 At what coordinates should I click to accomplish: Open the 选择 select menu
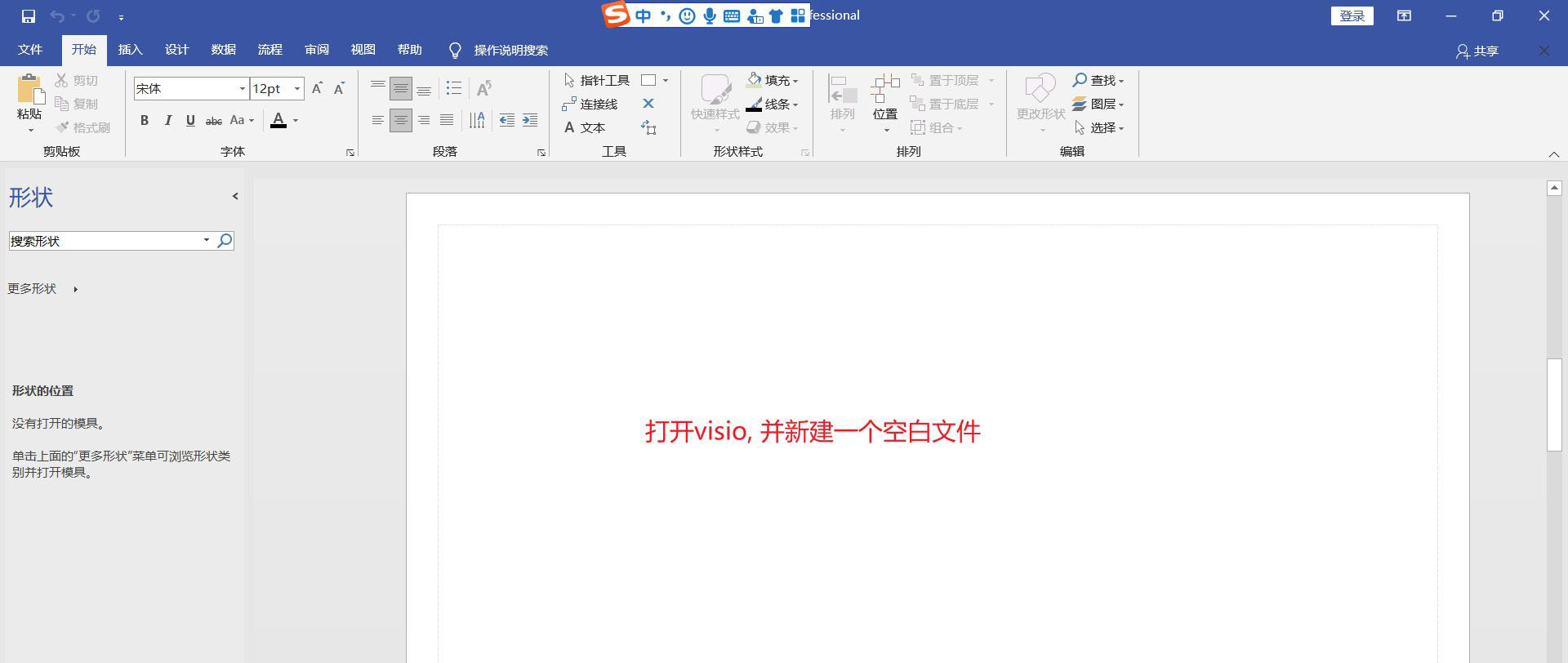1098,127
